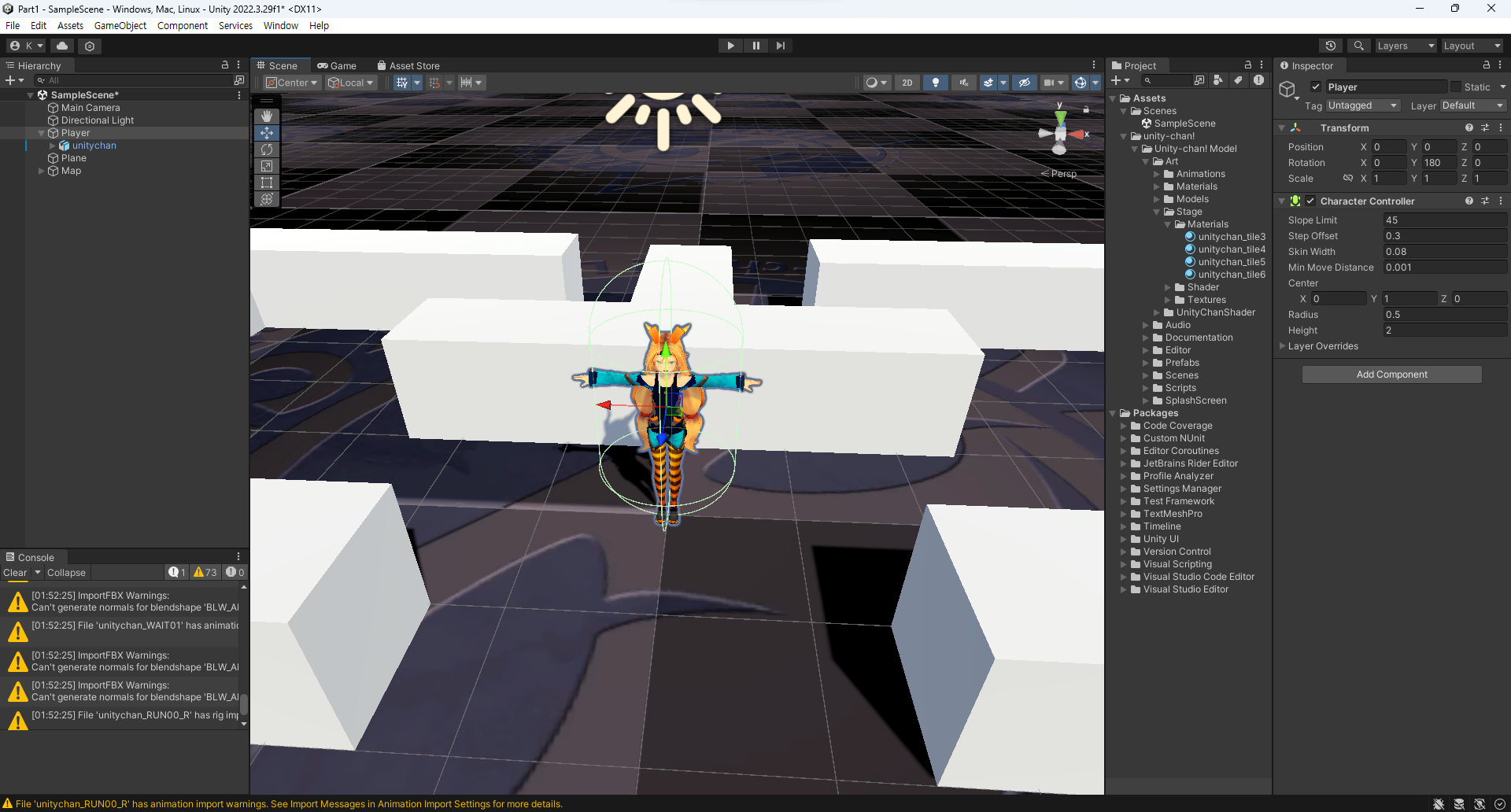The image size is (1511, 812).
Task: Select the Transform tool in Scene view
Action: 267,199
